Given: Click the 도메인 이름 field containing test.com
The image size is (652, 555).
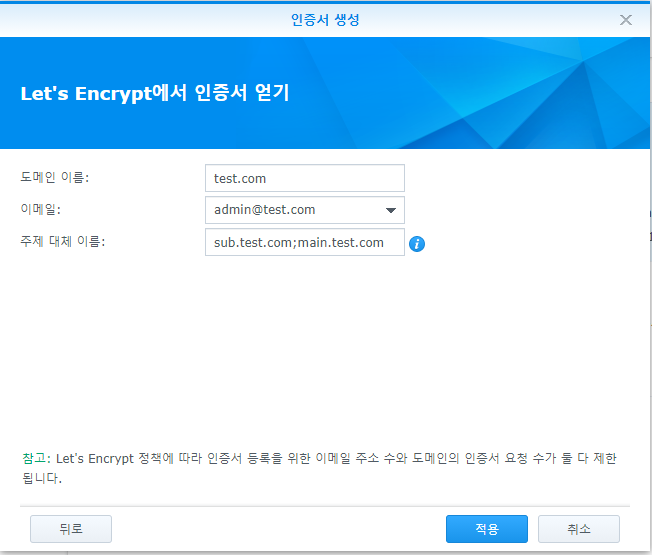Looking at the screenshot, I should point(305,178).
